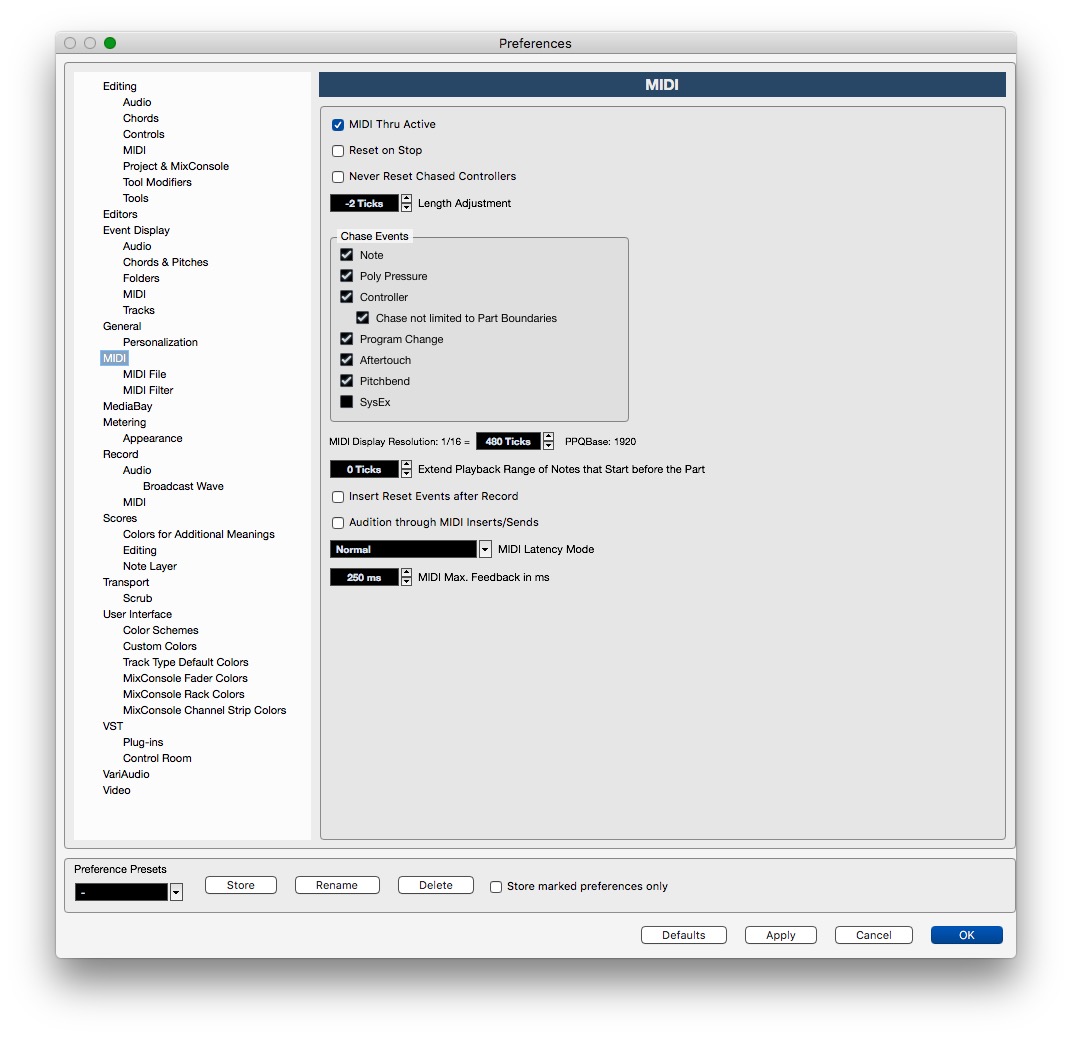Click the Apply button
1072x1038 pixels.
781,935
